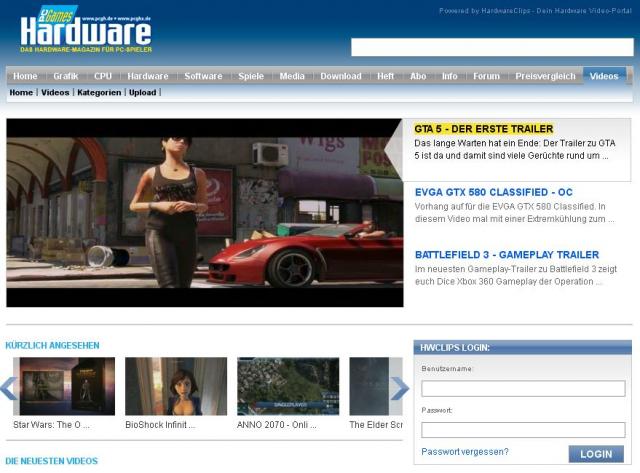Click the search input field in the header
The image size is (640, 473).
[x=492, y=47]
